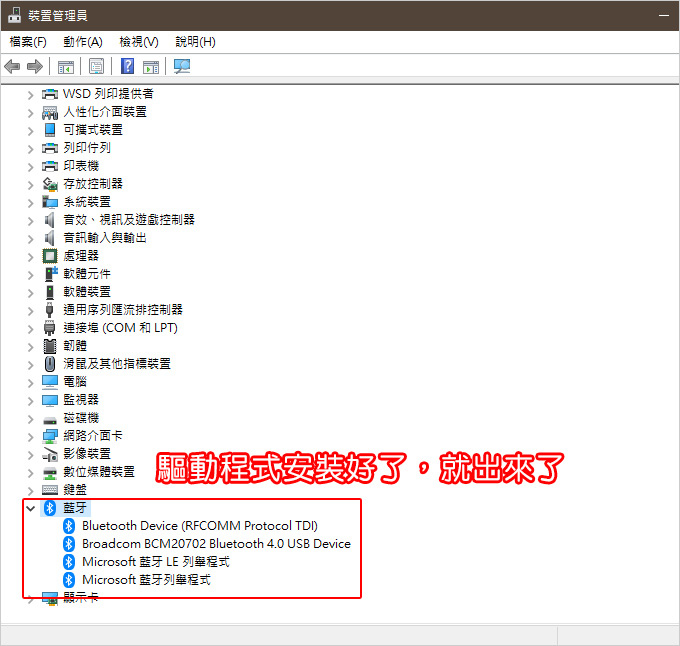Viewport: 680px width, 646px height.
Task: Click Bluetooth icon of Microsoft 藍牙 LE 列舉程式
Action: 69,562
